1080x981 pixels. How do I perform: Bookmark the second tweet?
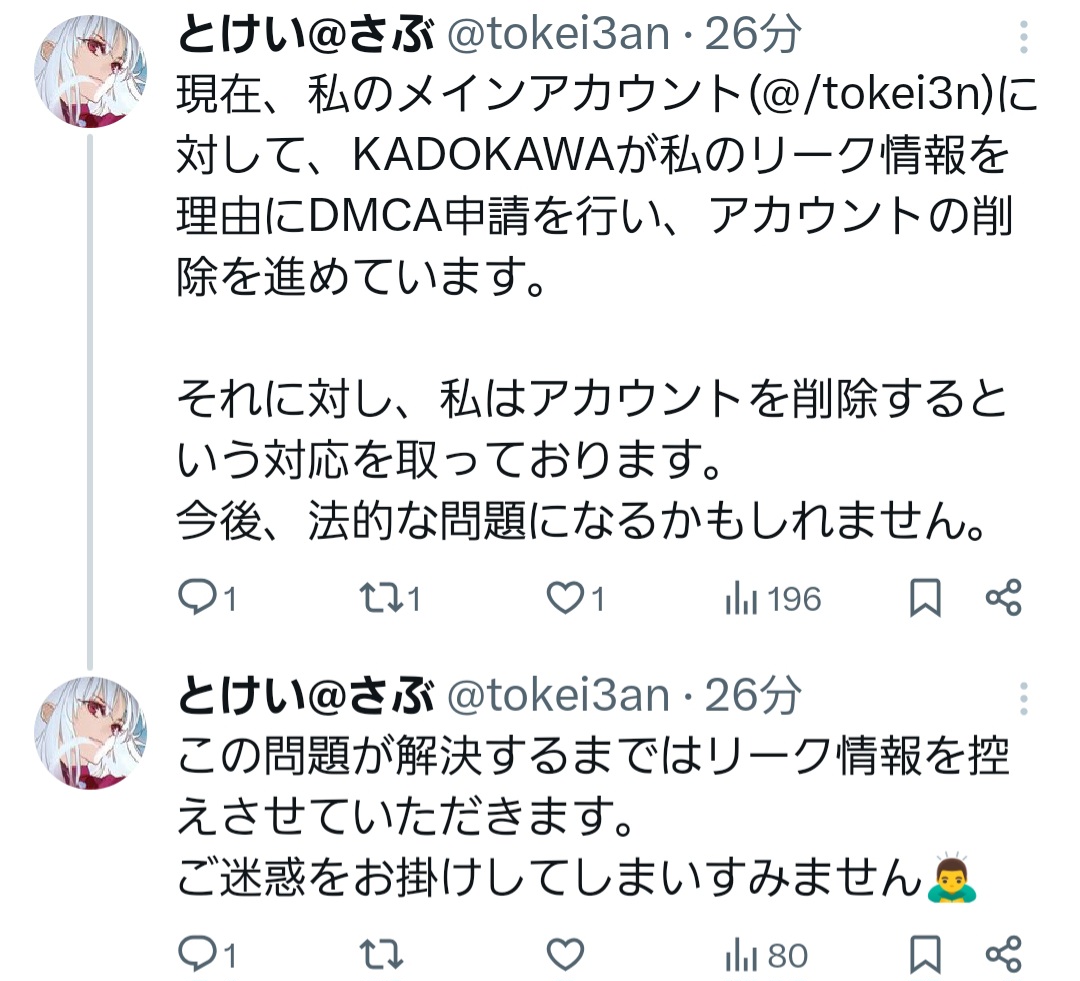pyautogui.click(x=925, y=956)
